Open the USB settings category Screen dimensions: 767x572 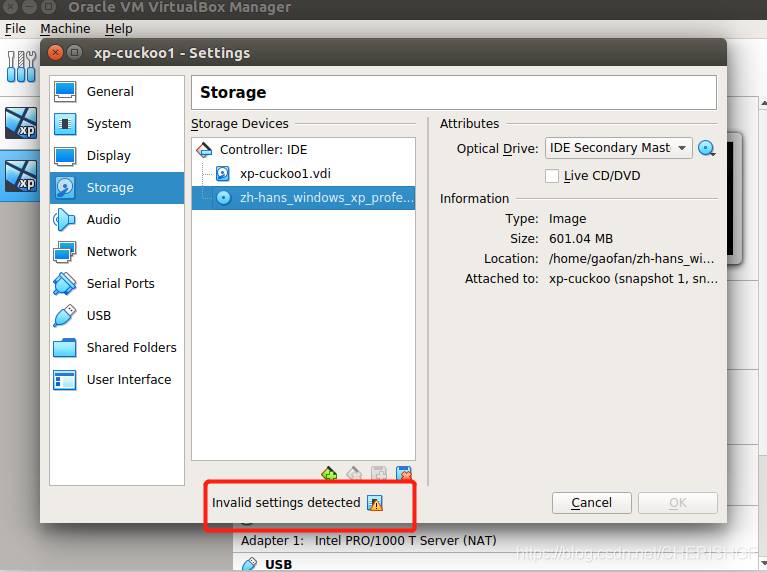click(117, 316)
